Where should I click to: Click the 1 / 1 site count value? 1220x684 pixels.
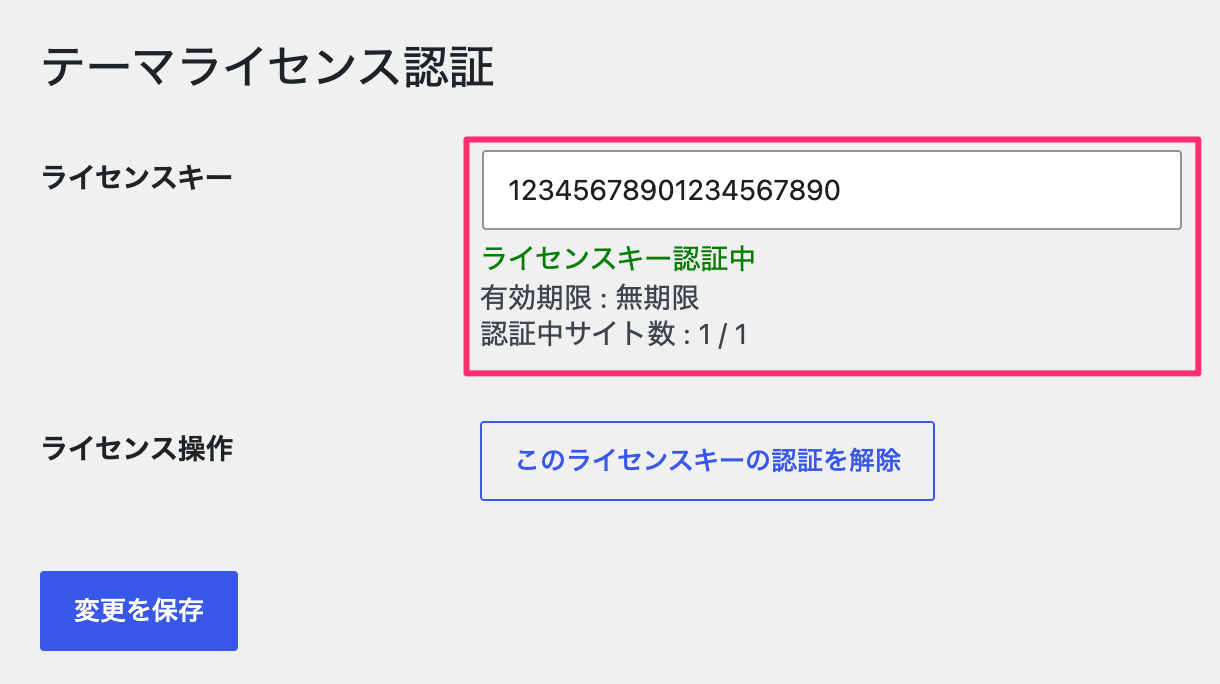724,334
